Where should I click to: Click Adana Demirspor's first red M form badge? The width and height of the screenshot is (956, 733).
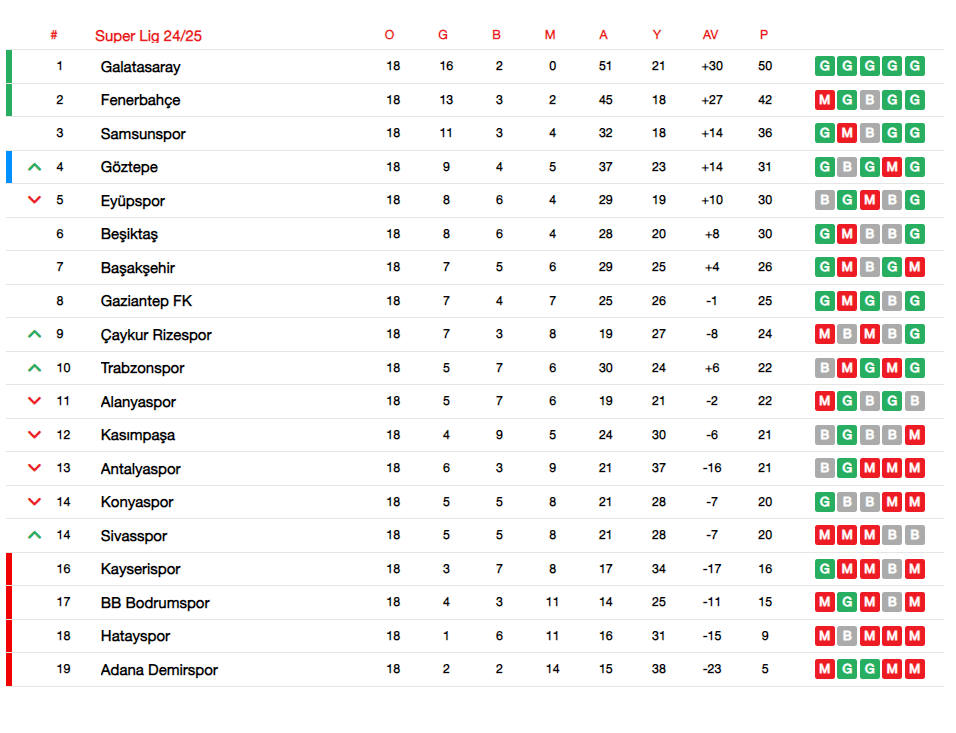(825, 669)
